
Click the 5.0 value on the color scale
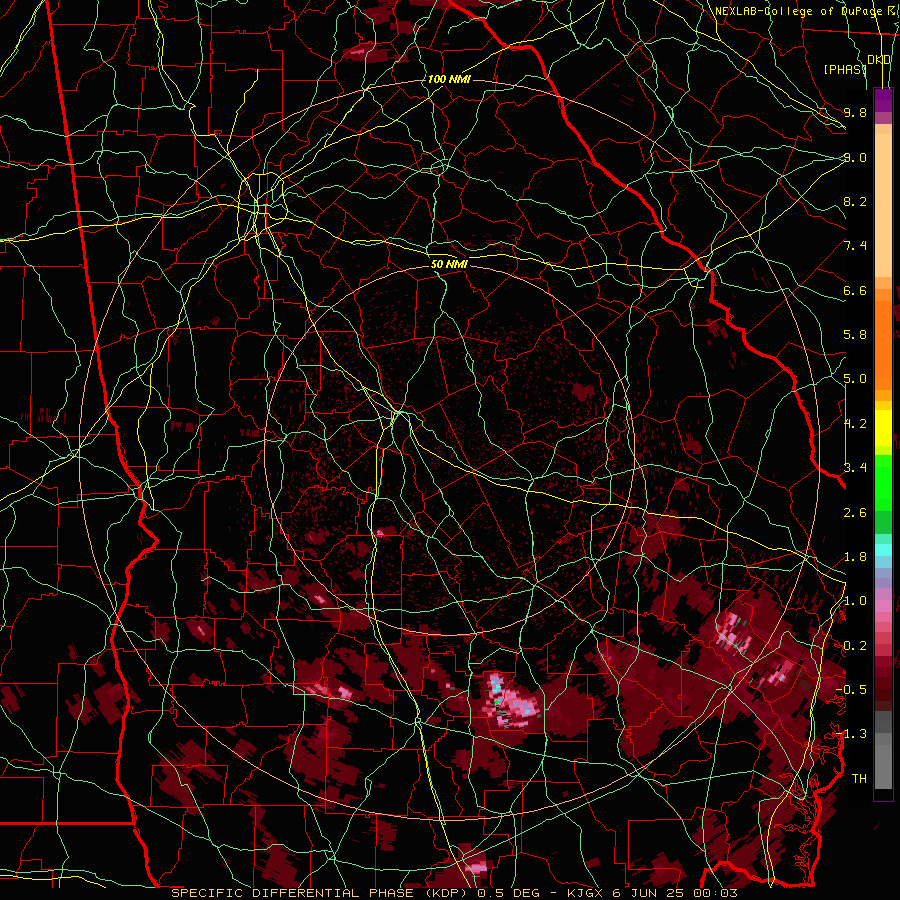coord(855,379)
